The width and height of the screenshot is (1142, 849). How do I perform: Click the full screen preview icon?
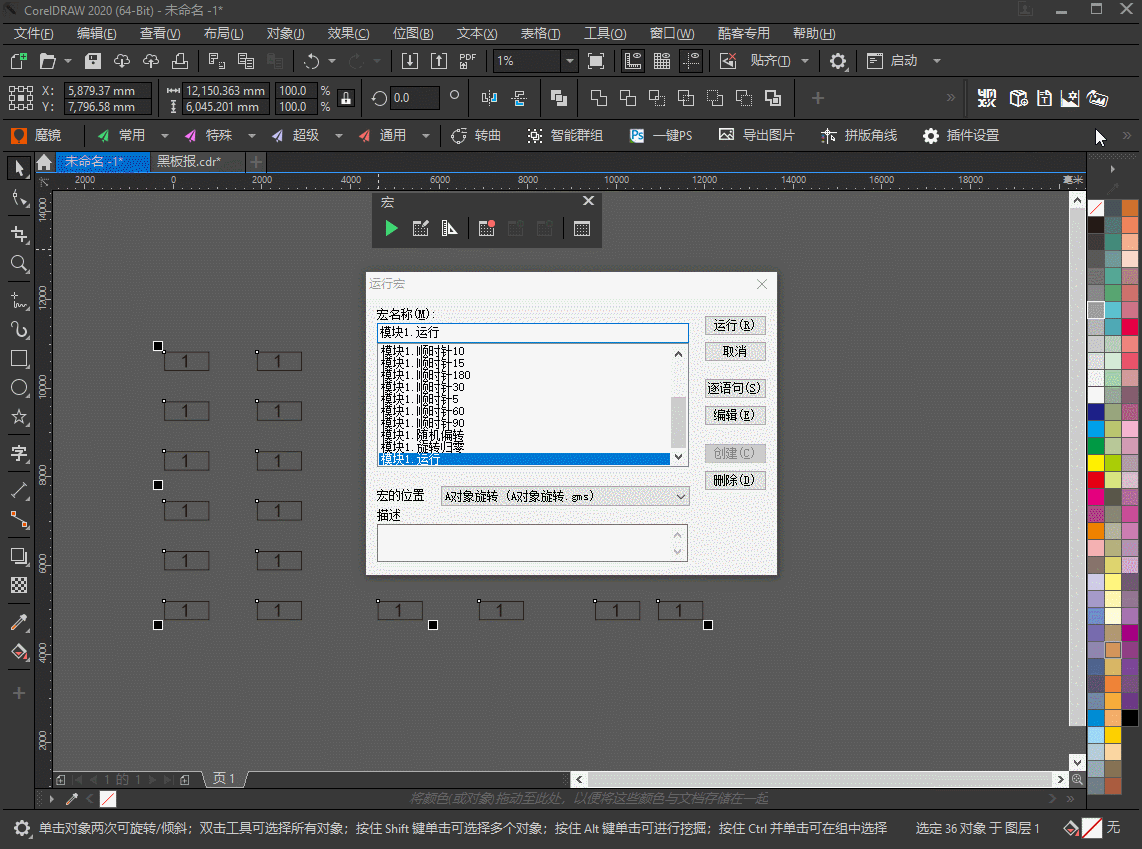click(x=596, y=61)
